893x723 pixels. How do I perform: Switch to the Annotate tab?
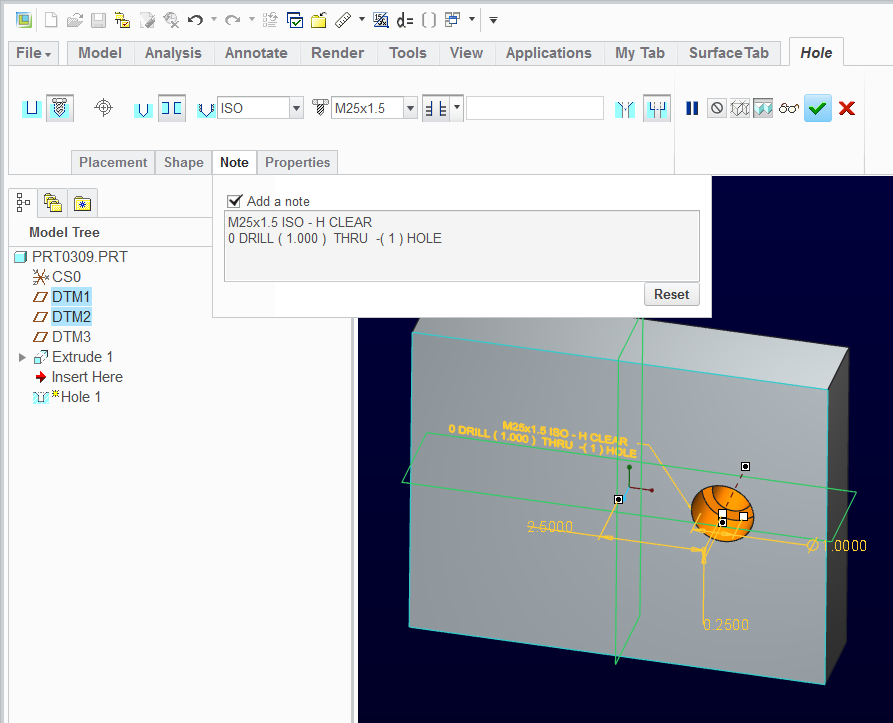click(x=256, y=53)
